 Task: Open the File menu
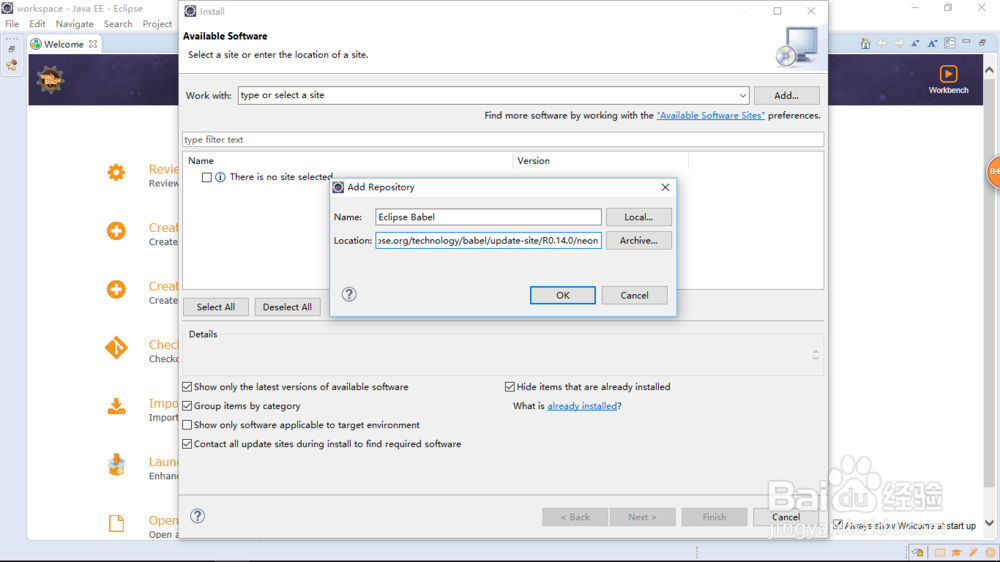pyautogui.click(x=12, y=24)
